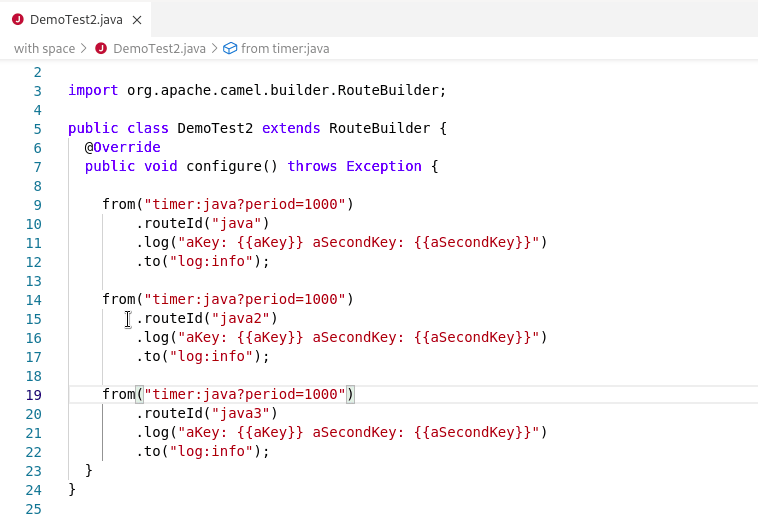This screenshot has height=531, width=758.
Task: Open the 'from timer:java' breadcrumb symbol
Action: coord(285,48)
